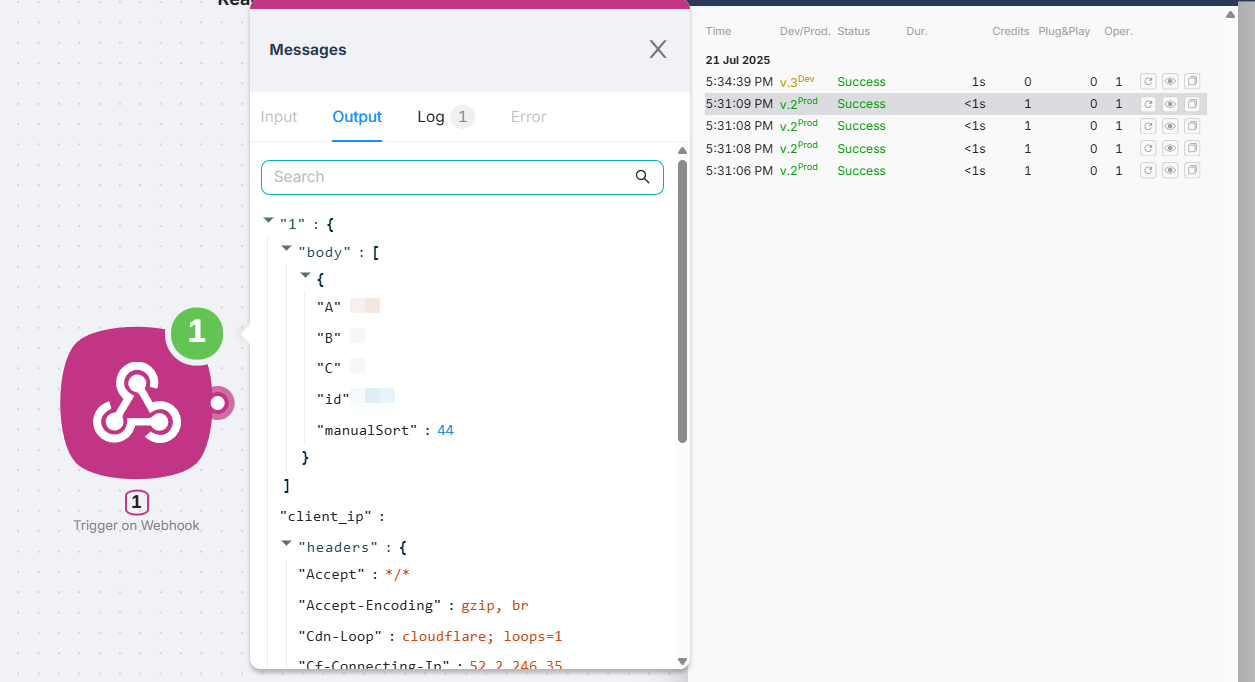The height and width of the screenshot is (682, 1255).
Task: Click the Messages panel vertical scrollbar
Action: coord(682,300)
